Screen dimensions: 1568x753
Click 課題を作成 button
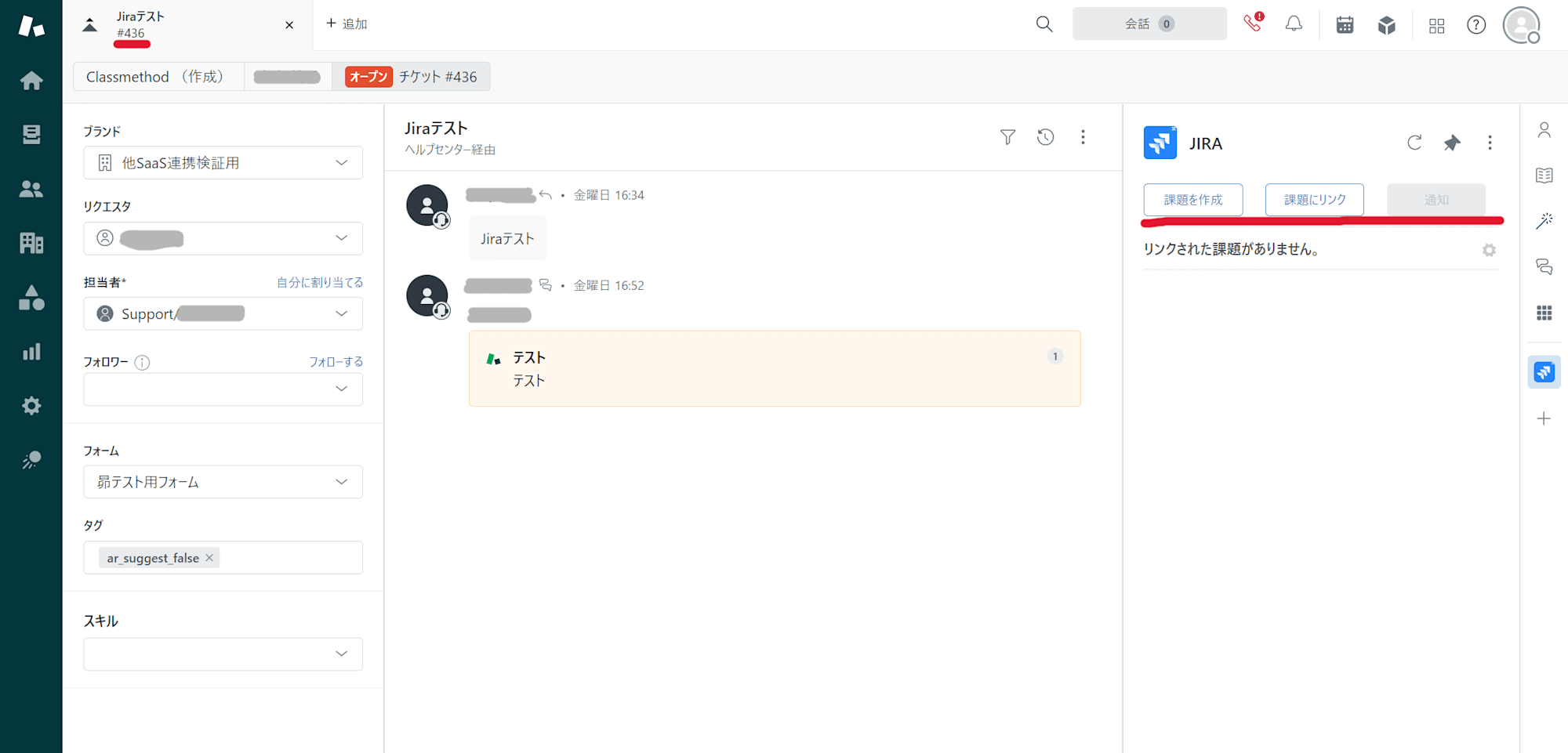point(1193,200)
